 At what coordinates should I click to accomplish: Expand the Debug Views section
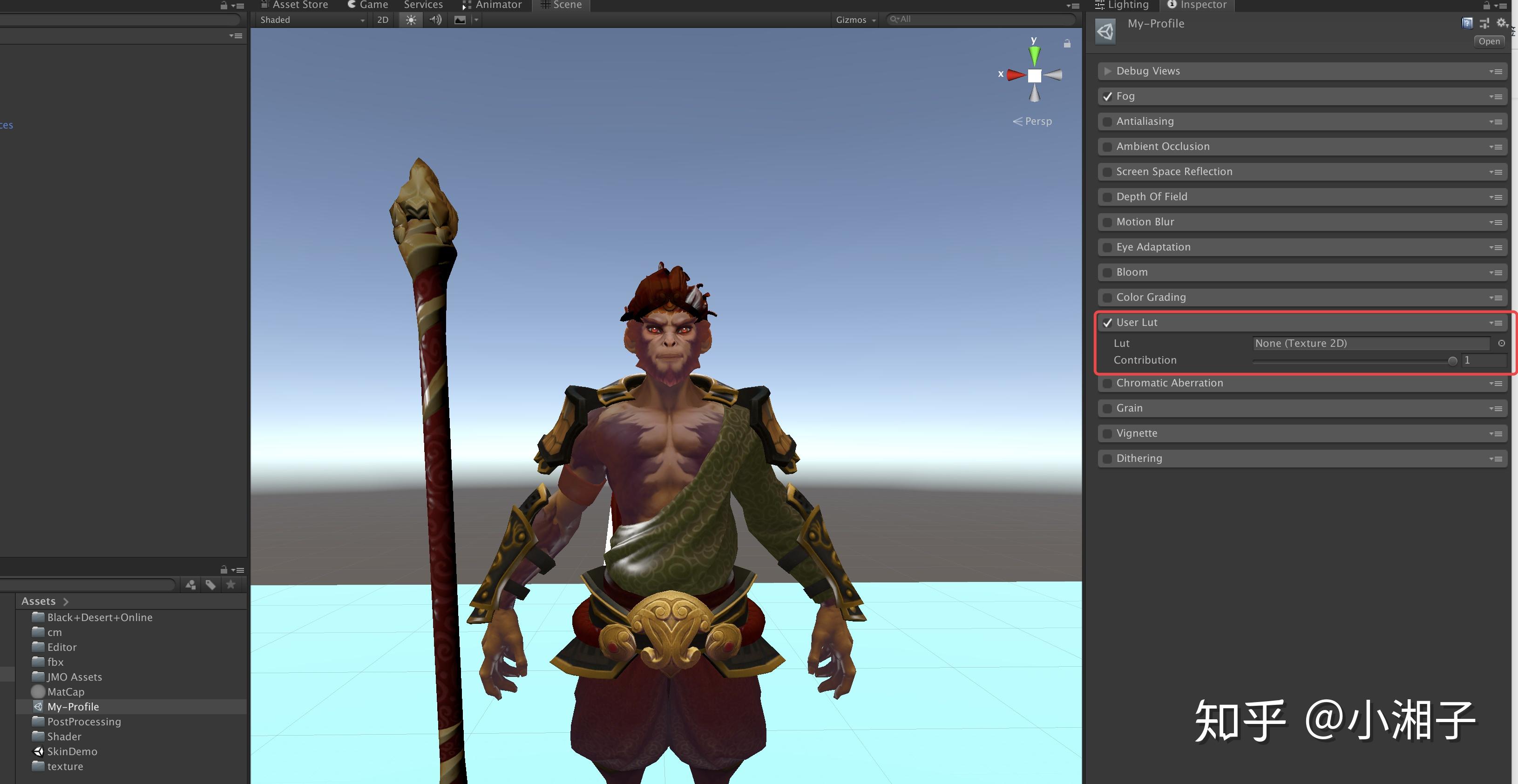1107,71
